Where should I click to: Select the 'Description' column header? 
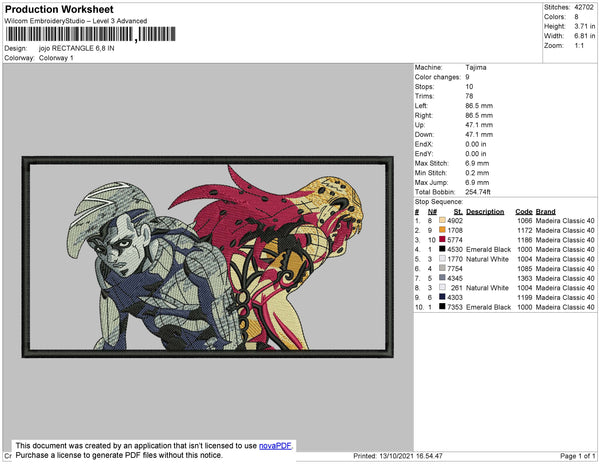(x=485, y=212)
